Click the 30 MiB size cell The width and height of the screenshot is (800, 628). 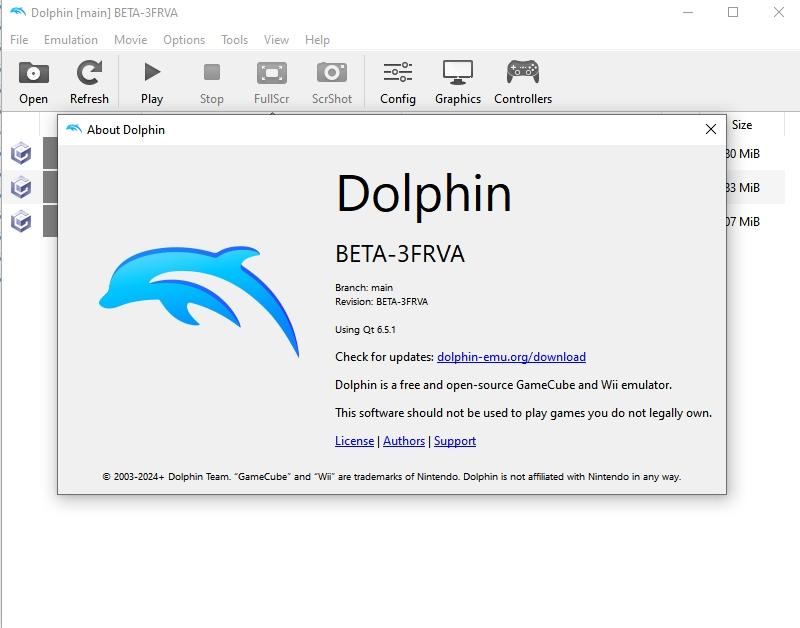[744, 154]
